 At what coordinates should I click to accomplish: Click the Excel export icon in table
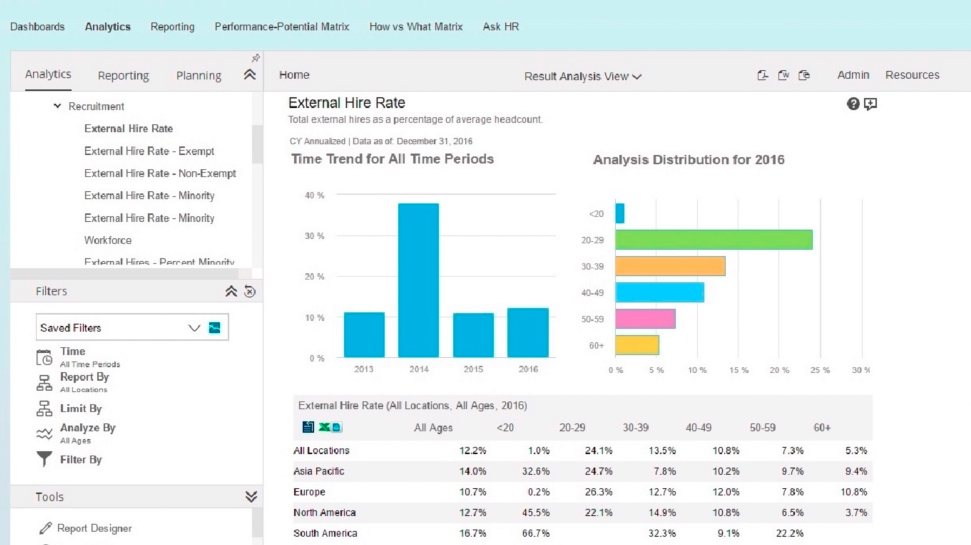pos(324,427)
